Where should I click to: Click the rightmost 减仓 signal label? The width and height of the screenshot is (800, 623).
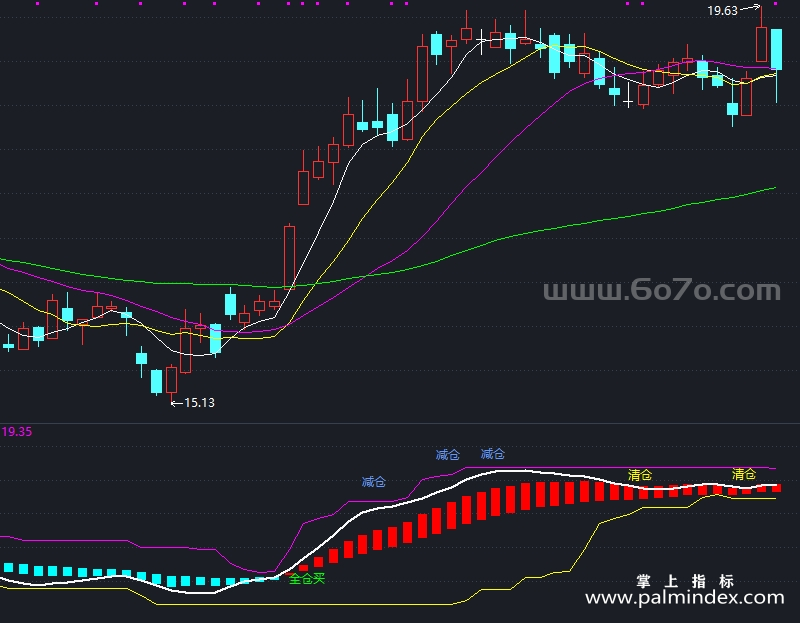click(493, 454)
